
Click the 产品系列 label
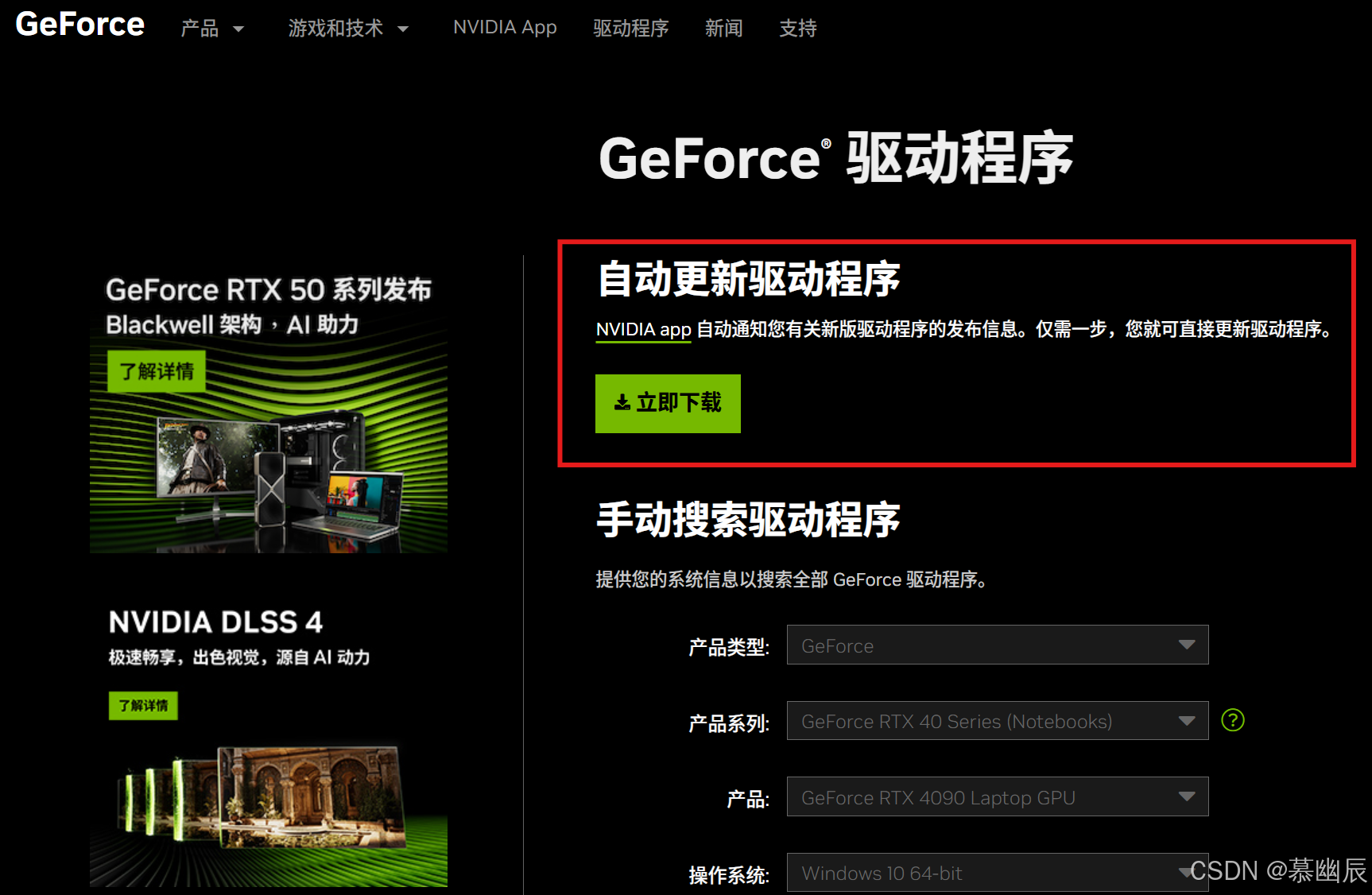pyautogui.click(x=729, y=723)
